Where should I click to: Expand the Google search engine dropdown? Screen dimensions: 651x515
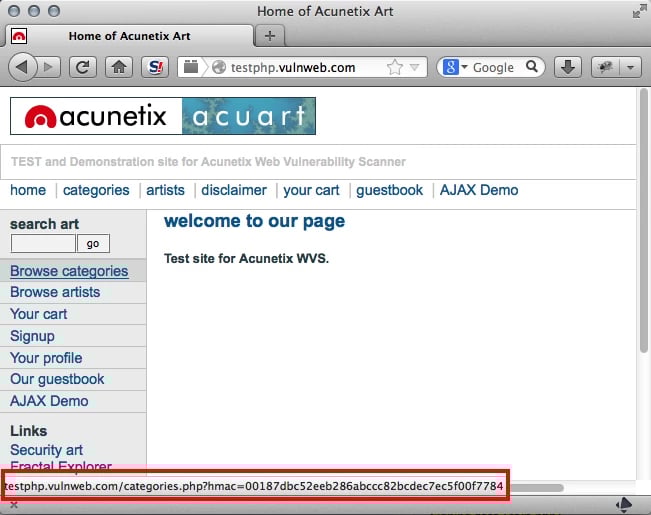pyautogui.click(x=453, y=67)
